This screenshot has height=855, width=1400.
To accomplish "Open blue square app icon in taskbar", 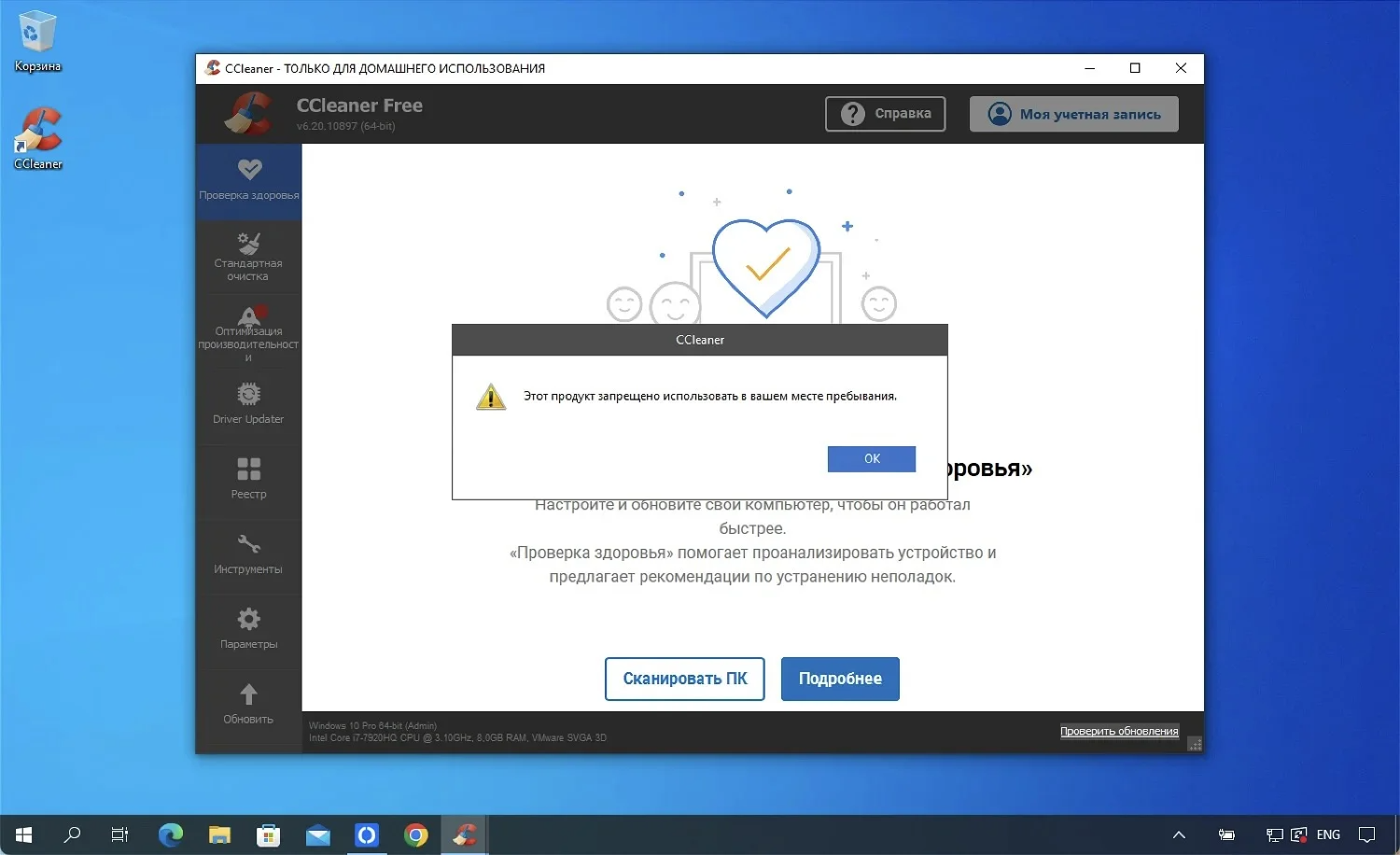I will 367,834.
